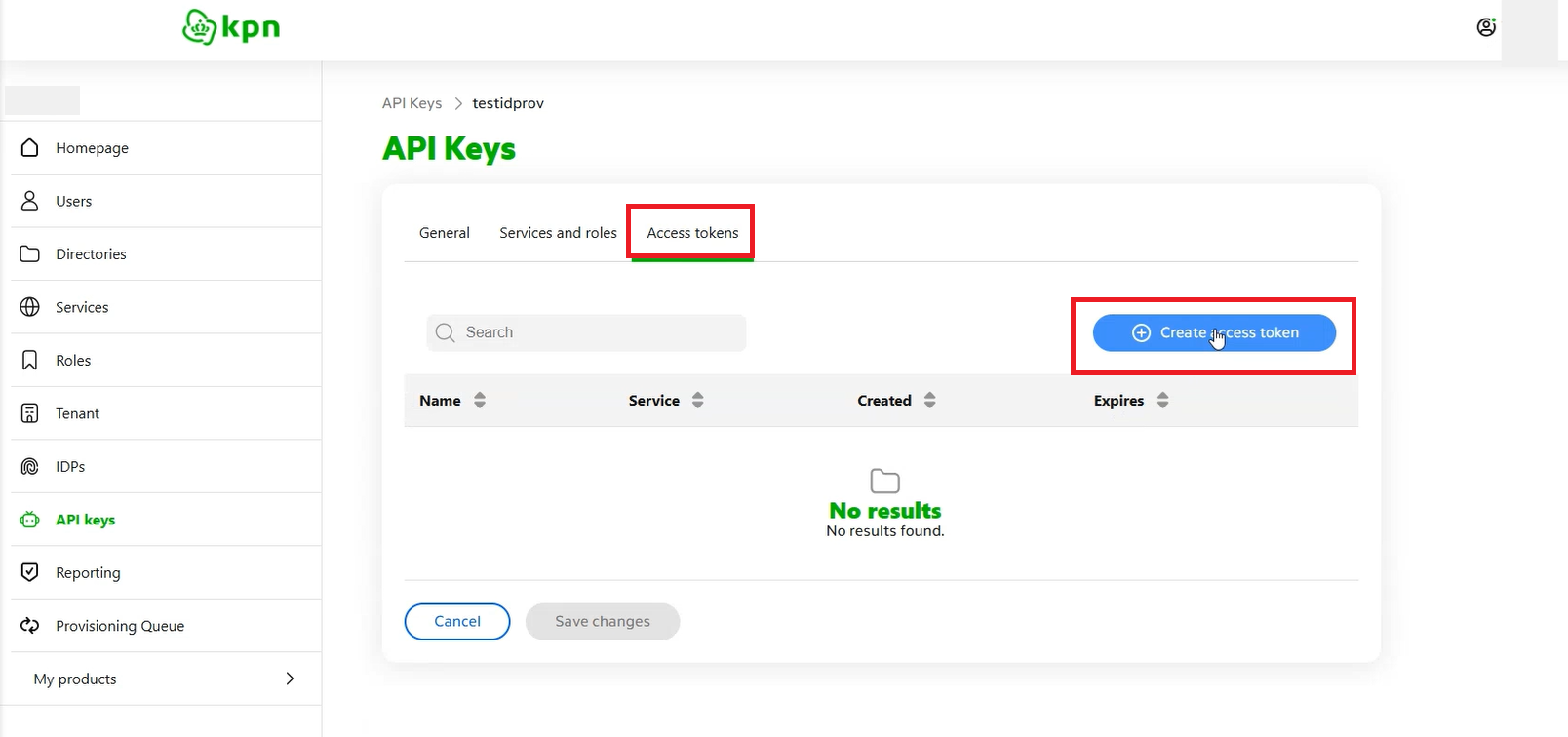Click the API keys robot icon
Screen dimensions: 1568x737
(30, 520)
